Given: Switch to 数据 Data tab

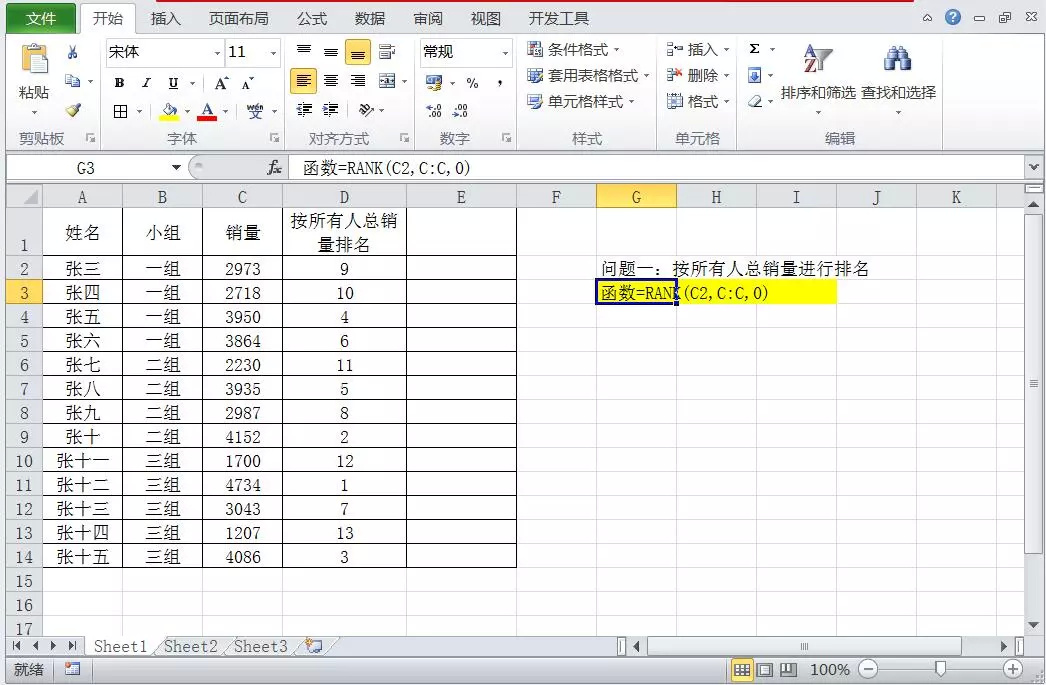Looking at the screenshot, I should [x=370, y=19].
